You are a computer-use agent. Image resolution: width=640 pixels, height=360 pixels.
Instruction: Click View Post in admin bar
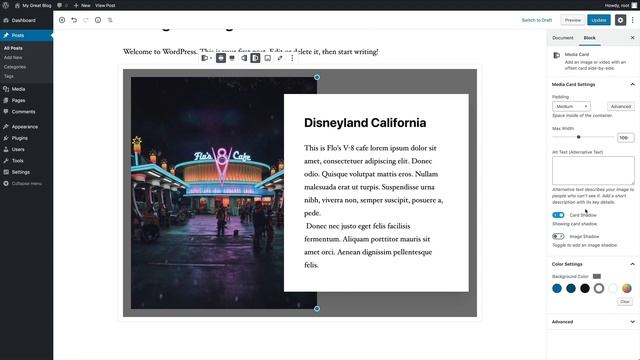click(x=105, y=5)
